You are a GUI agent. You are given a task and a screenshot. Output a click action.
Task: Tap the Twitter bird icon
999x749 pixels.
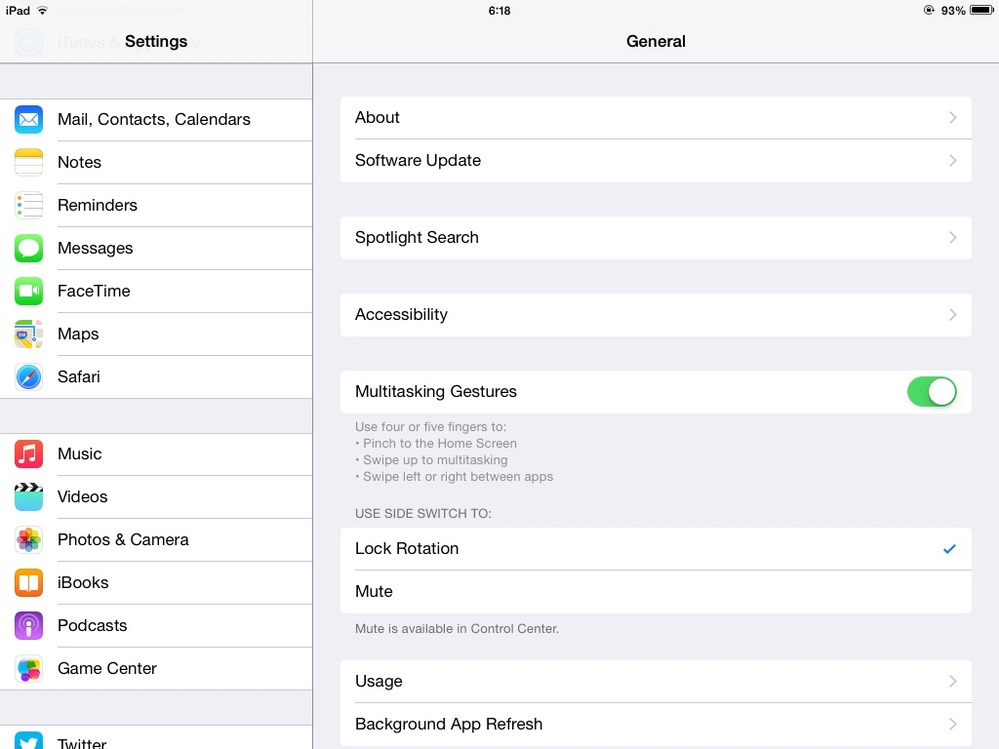pos(29,740)
